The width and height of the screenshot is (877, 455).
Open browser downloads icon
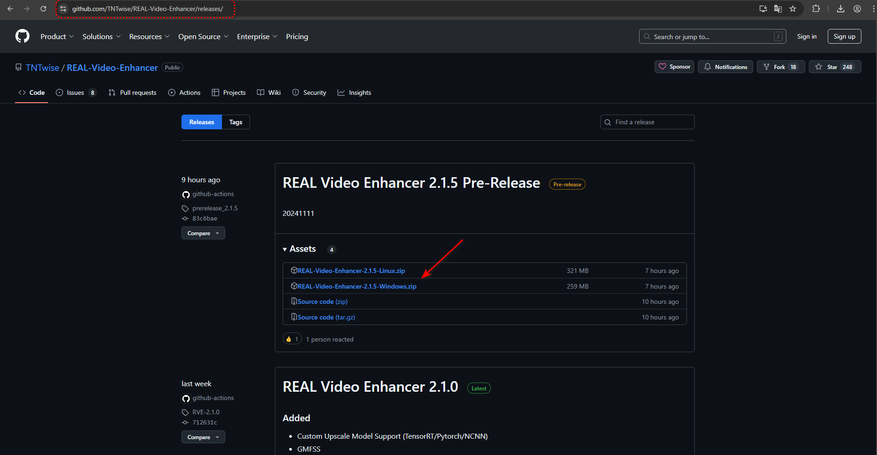pyautogui.click(x=840, y=9)
